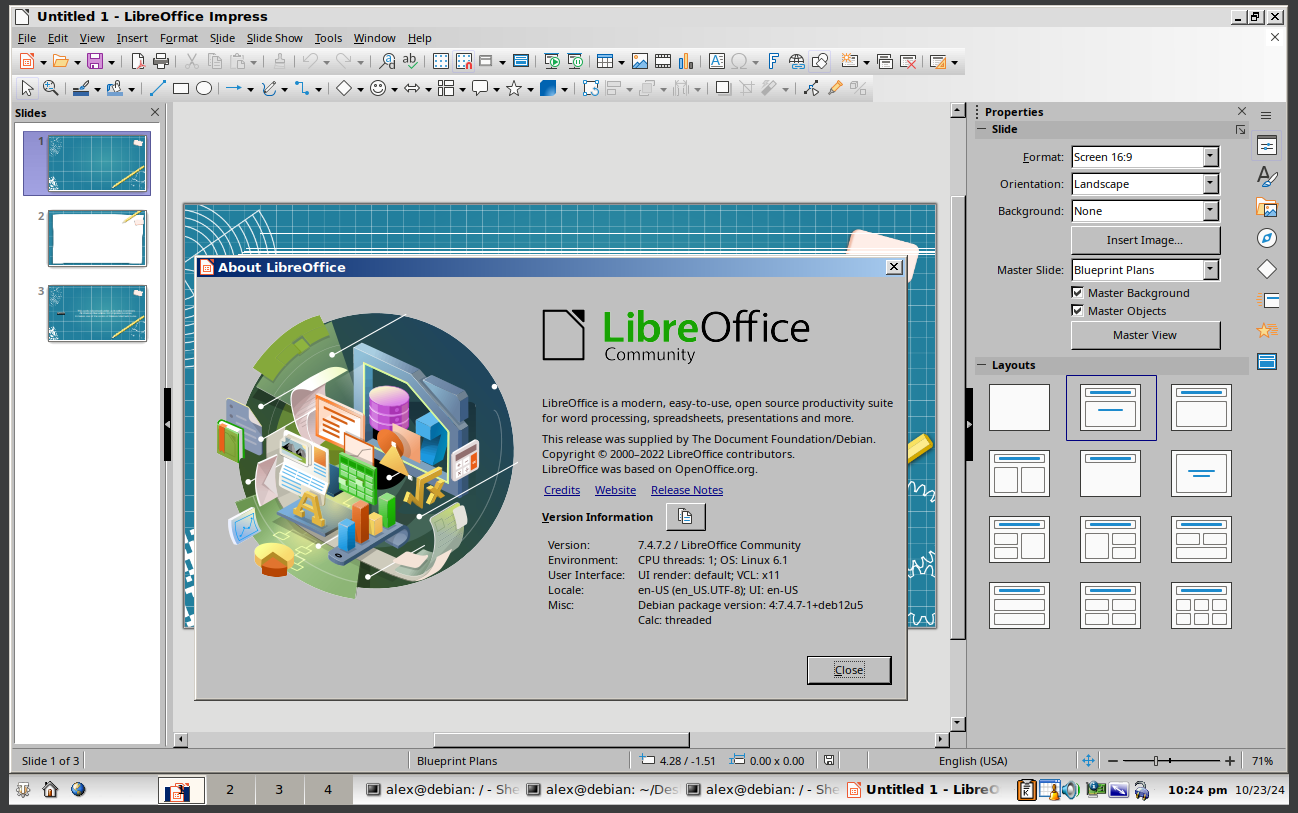This screenshot has width=1298, height=813.
Task: Open the Navigator sidebar icon
Action: pyautogui.click(x=1267, y=238)
